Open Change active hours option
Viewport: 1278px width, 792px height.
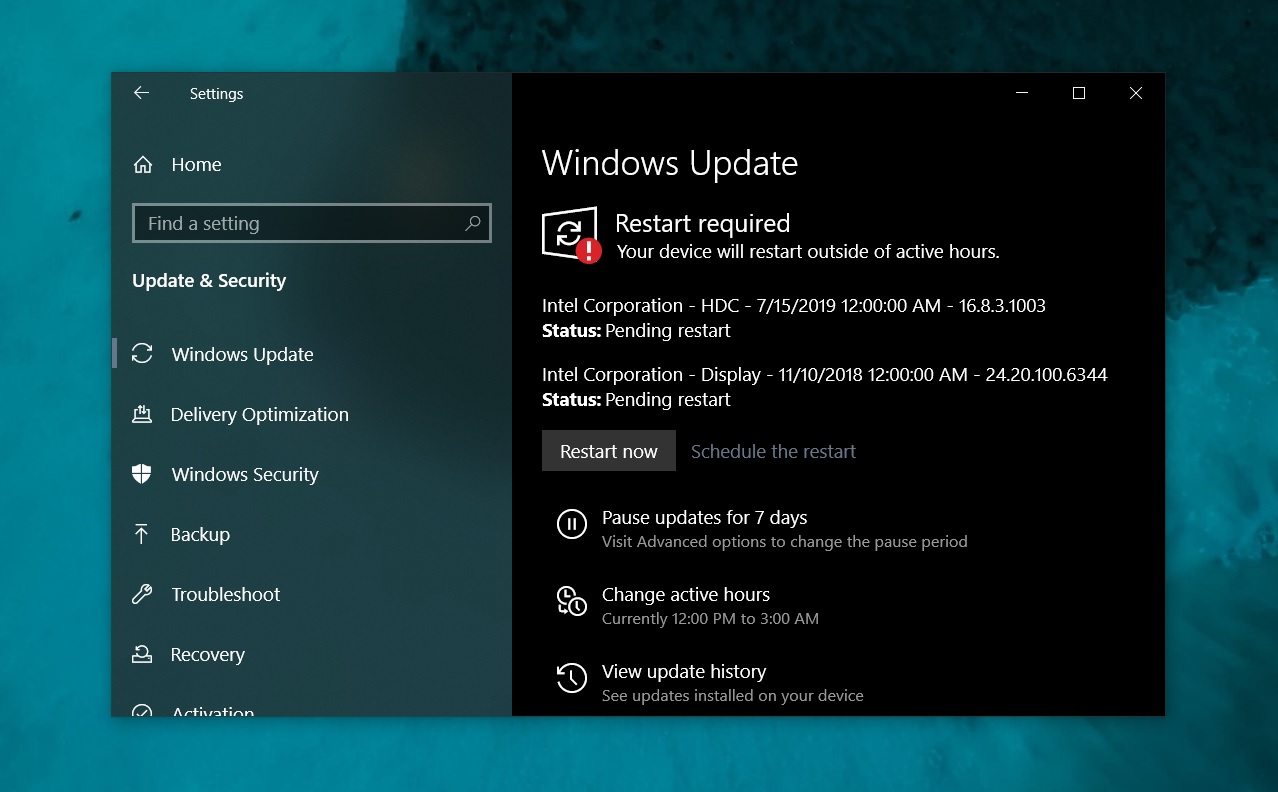pyautogui.click(x=686, y=594)
